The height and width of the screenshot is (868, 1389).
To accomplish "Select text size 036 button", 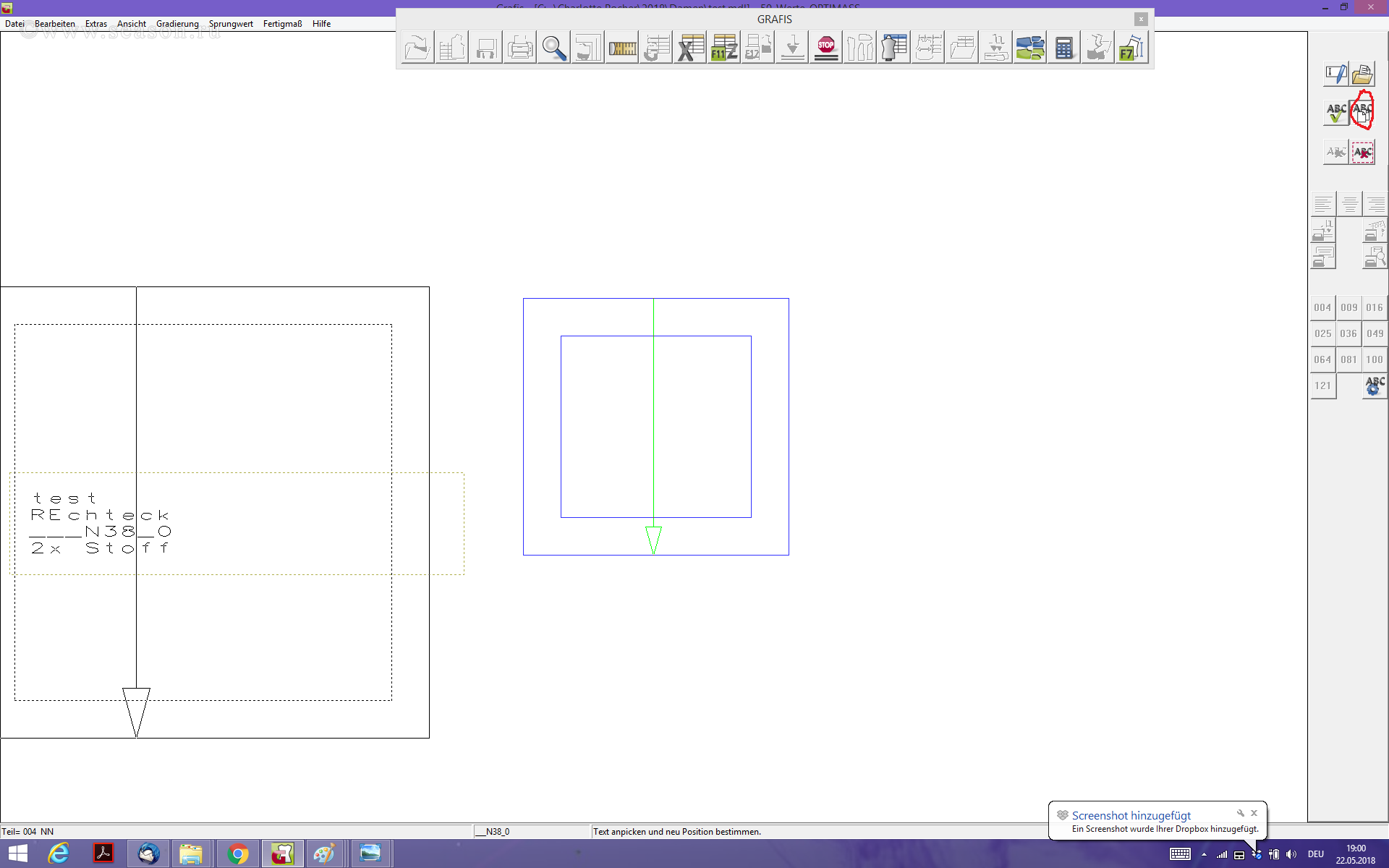I will click(x=1348, y=333).
